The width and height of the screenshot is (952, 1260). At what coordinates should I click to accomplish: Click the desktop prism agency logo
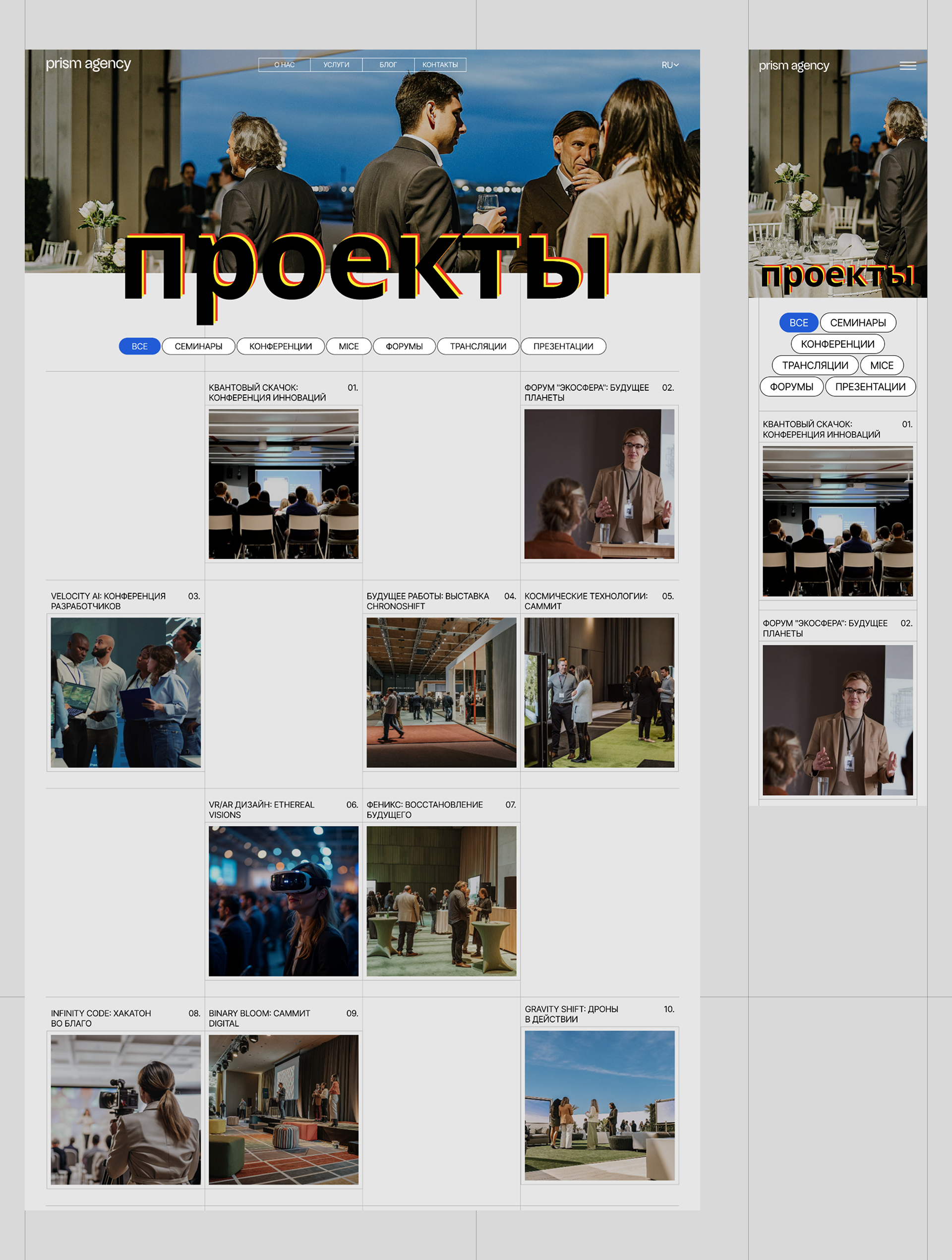88,64
